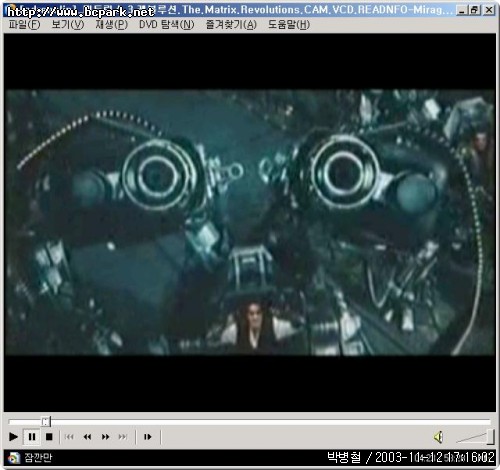Click the Matrix Revolutions video frame
Viewport: 500px width, 470px height.
tap(250, 222)
